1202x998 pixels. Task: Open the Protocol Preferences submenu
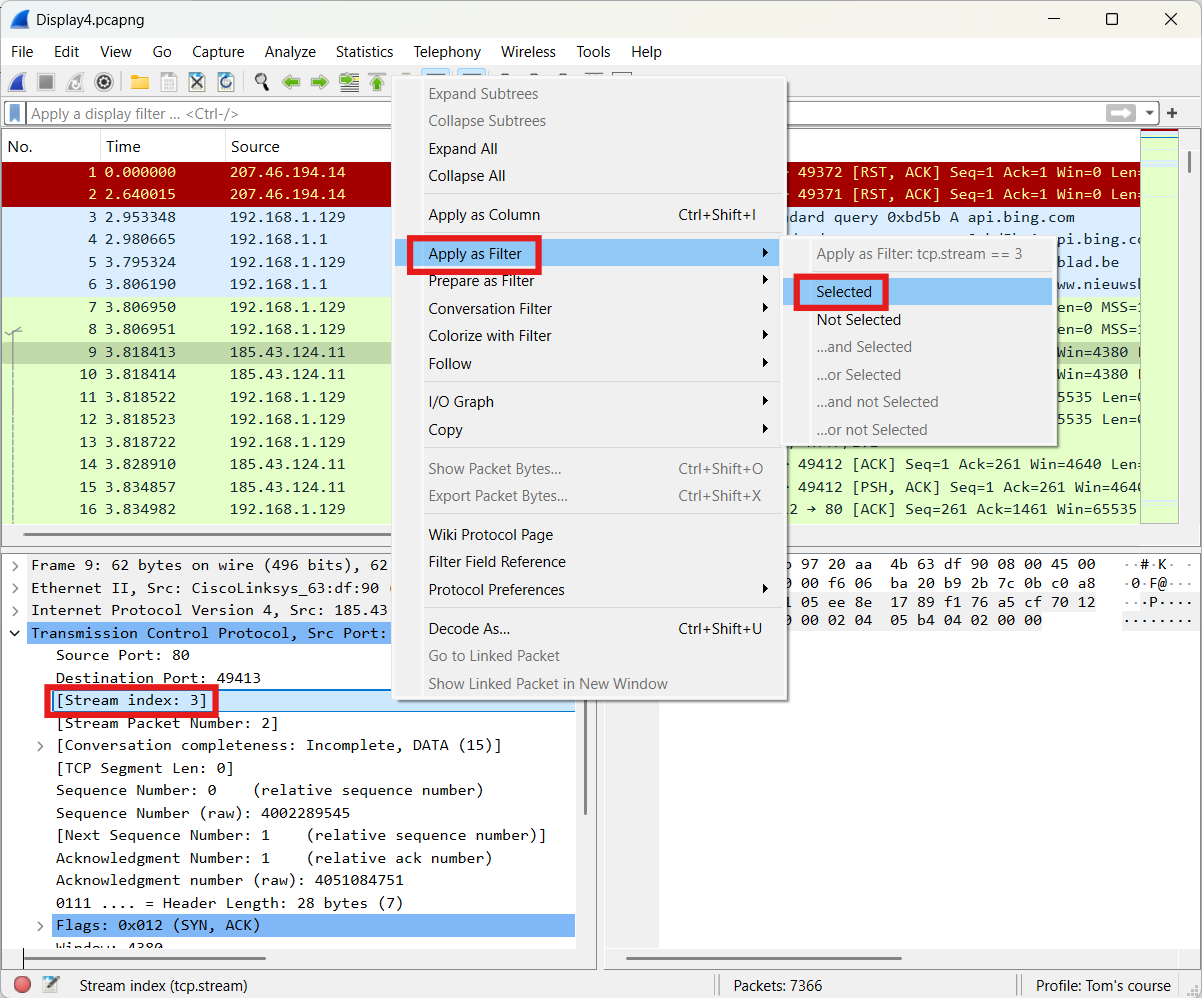coord(587,590)
